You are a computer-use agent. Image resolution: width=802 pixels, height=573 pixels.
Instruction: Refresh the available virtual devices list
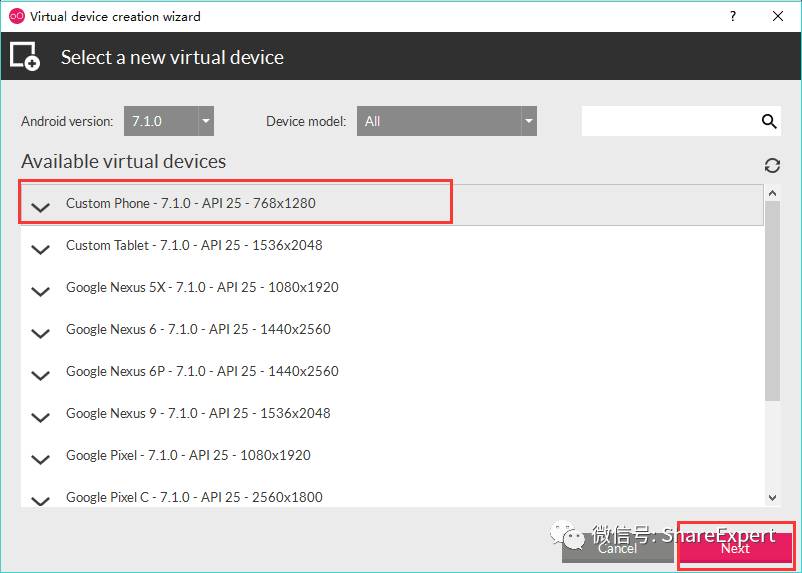click(772, 165)
